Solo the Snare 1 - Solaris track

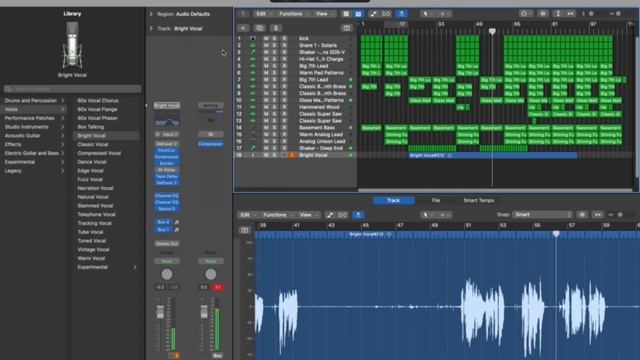click(275, 45)
